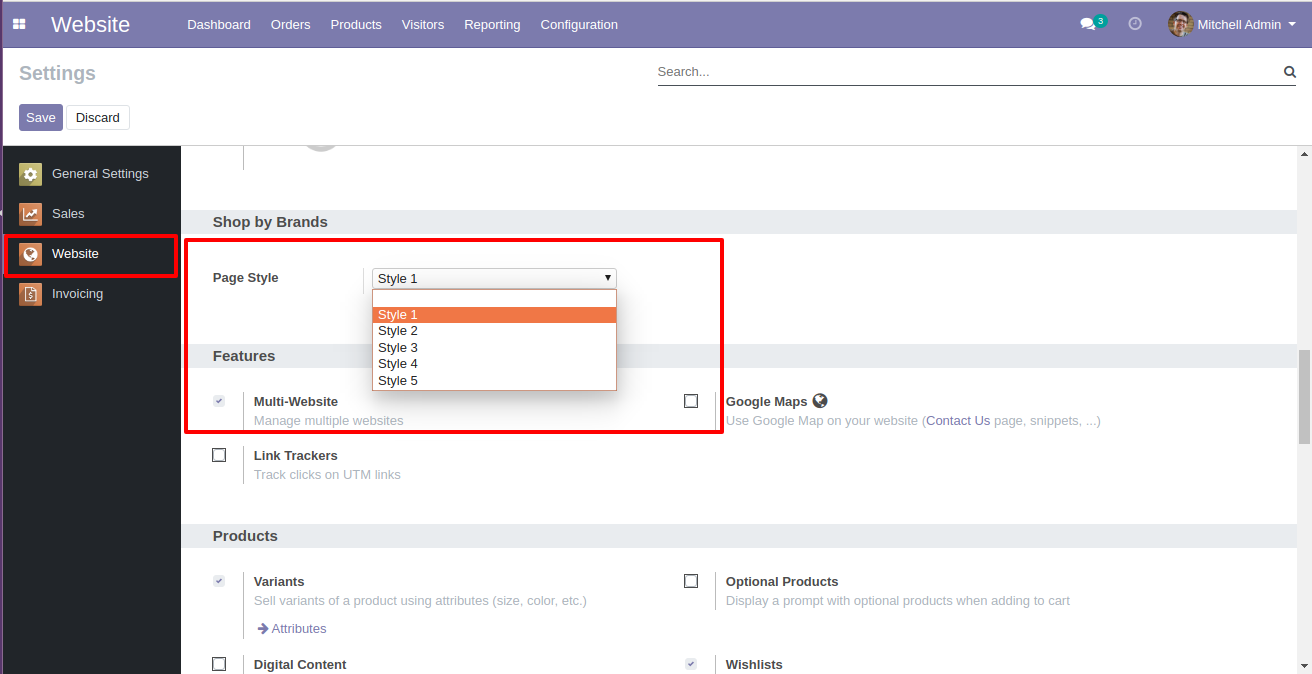Screen dimensions: 1312x674
Task: Open the Products menu
Action: point(356,24)
